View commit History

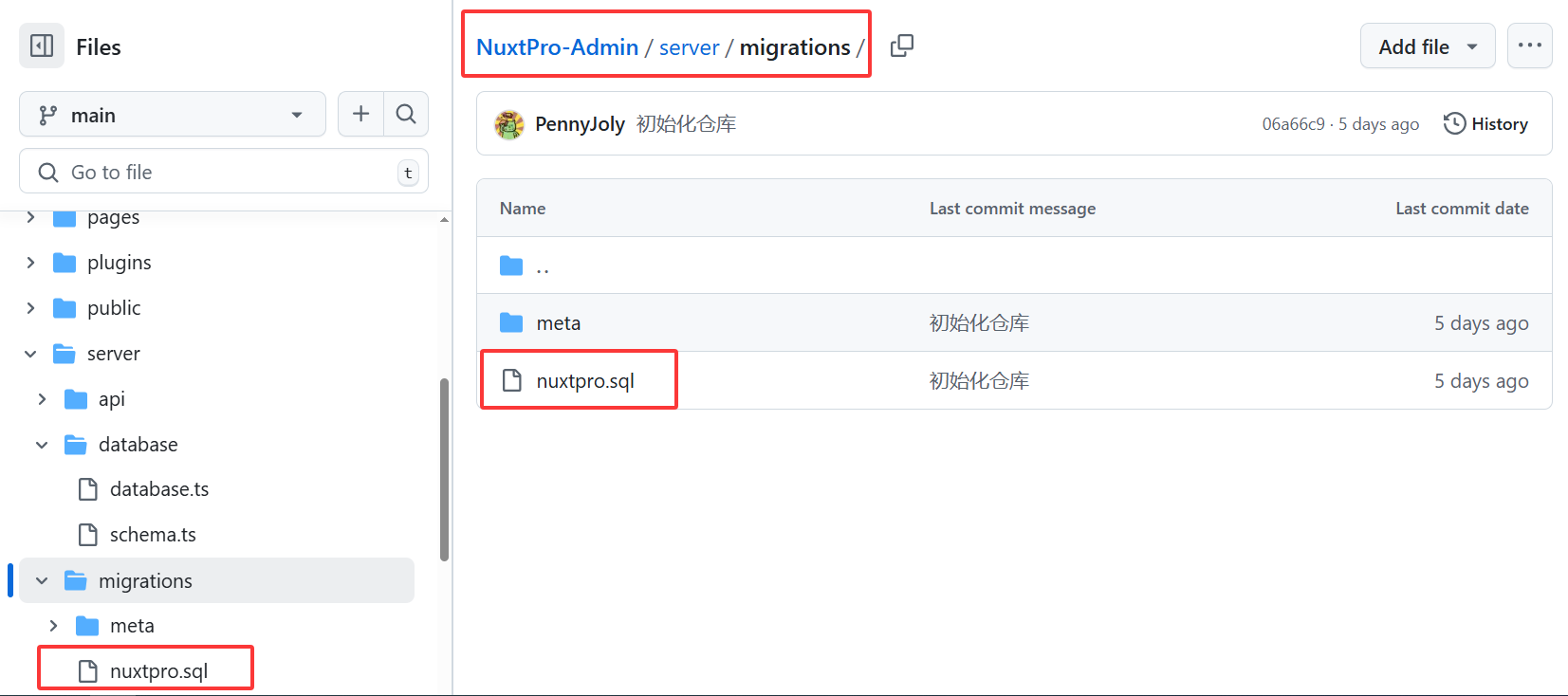pyautogui.click(x=1485, y=124)
